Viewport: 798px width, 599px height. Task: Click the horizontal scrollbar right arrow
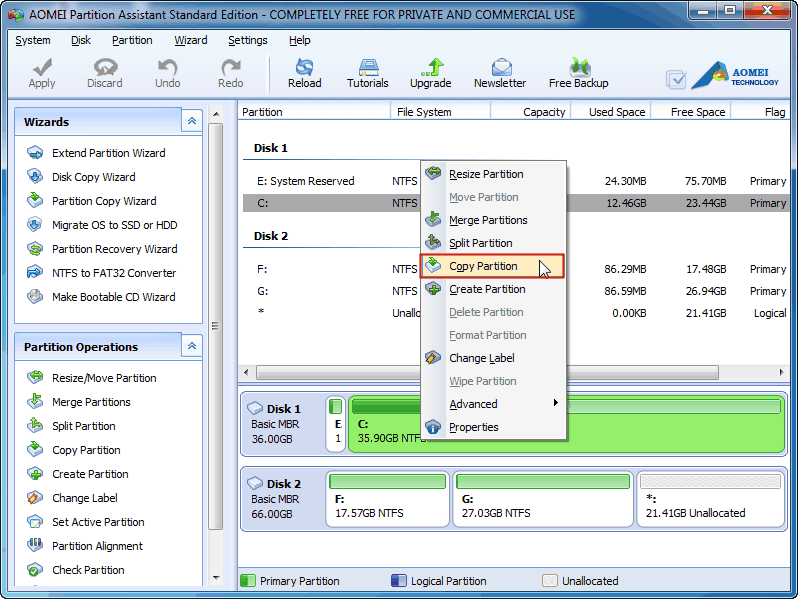pyautogui.click(x=781, y=373)
